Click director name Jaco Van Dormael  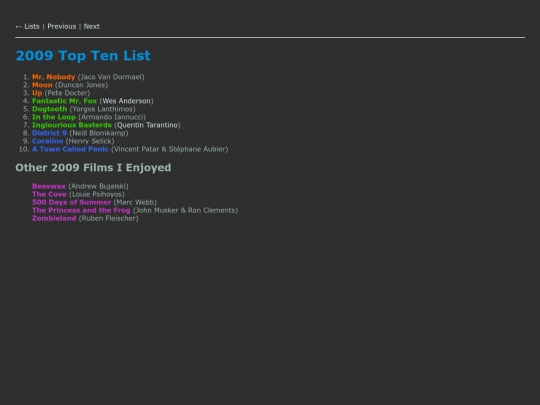(x=111, y=77)
